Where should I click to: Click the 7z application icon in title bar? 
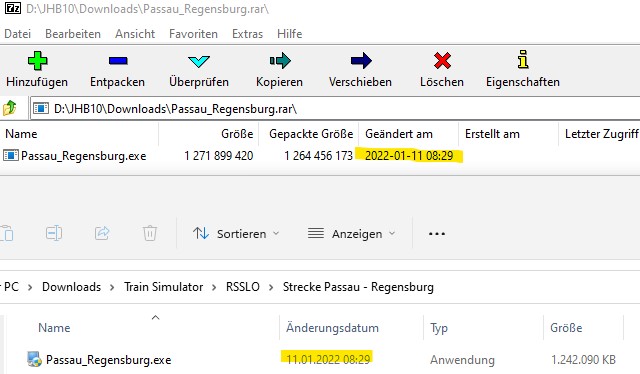pos(13,8)
